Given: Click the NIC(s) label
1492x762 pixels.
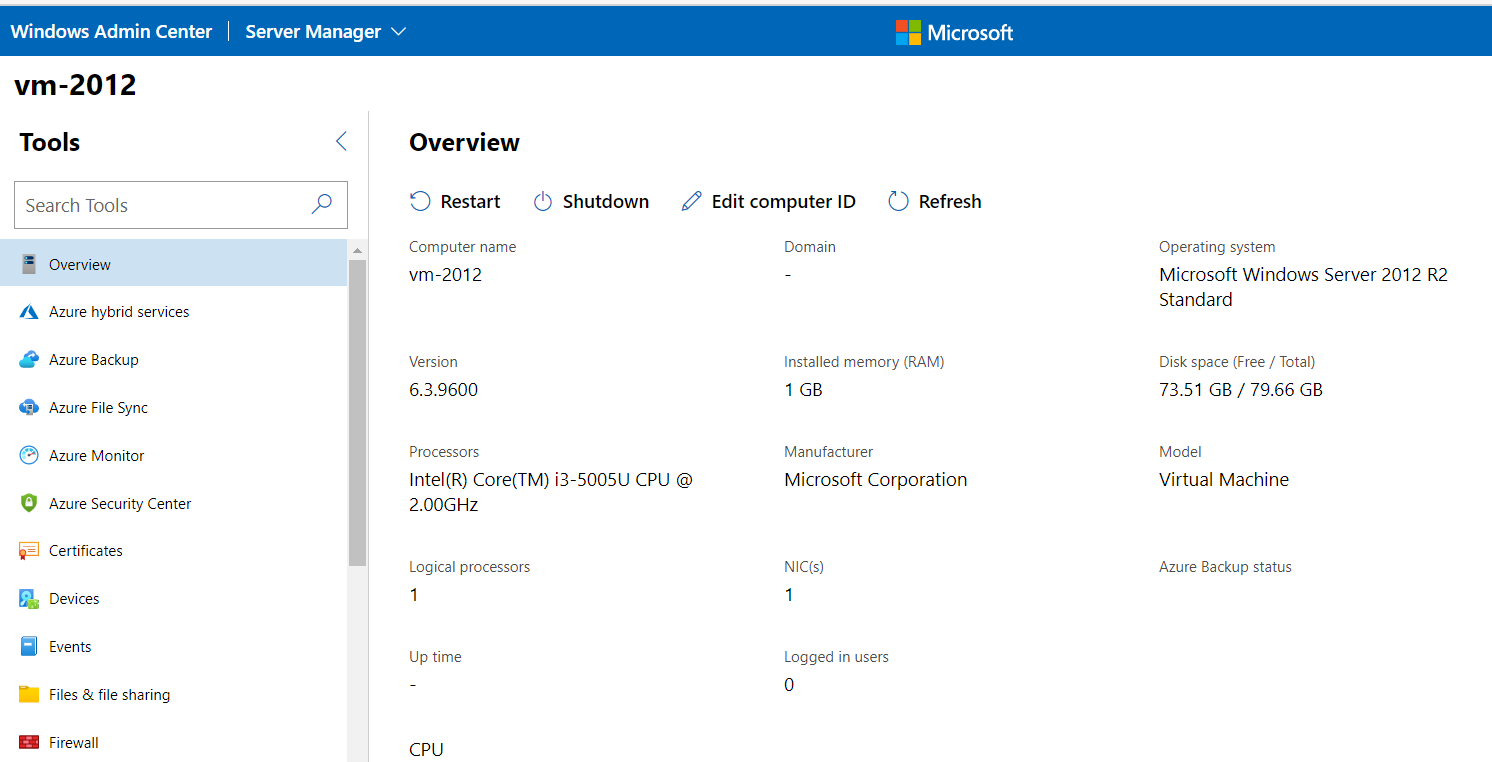Looking at the screenshot, I should [804, 567].
